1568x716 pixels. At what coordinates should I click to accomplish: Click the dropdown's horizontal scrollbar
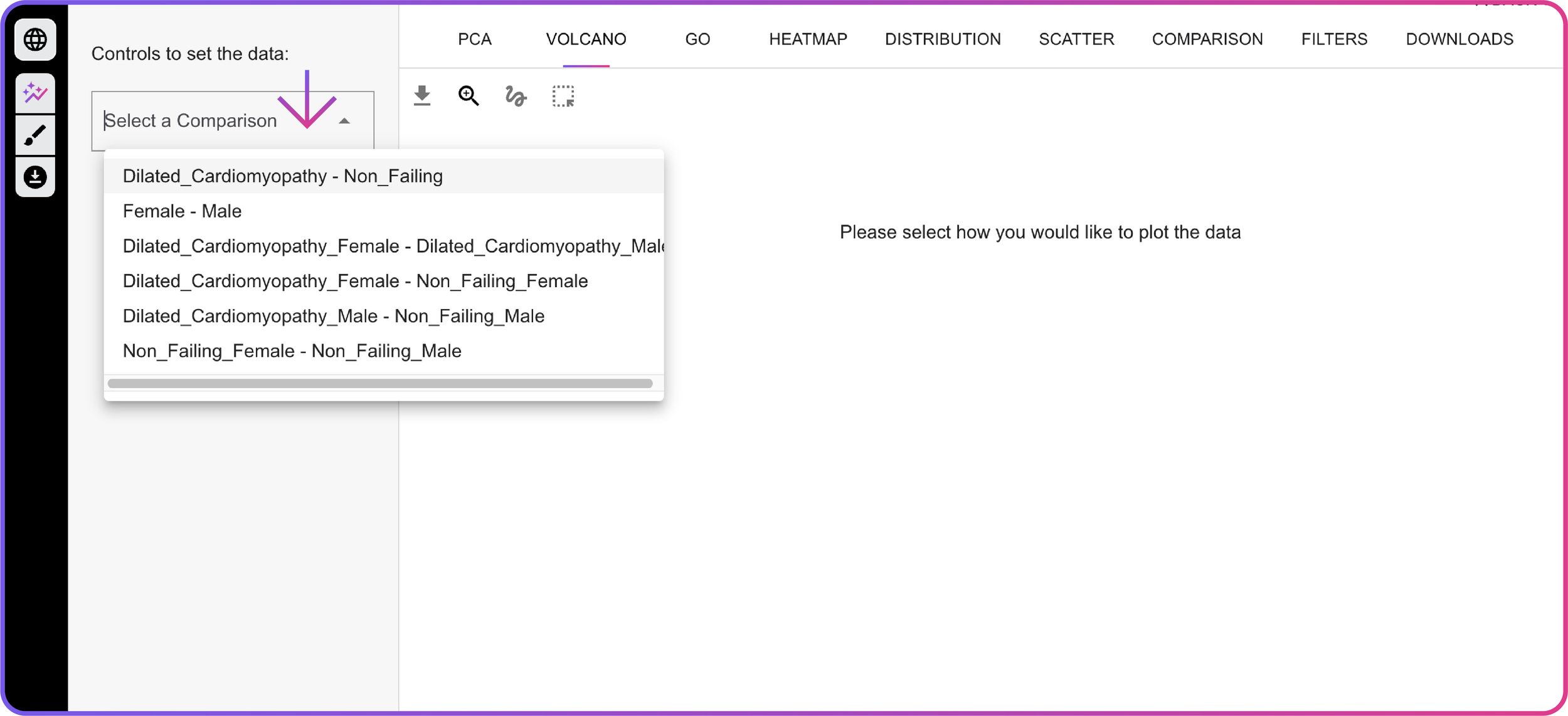tap(380, 383)
